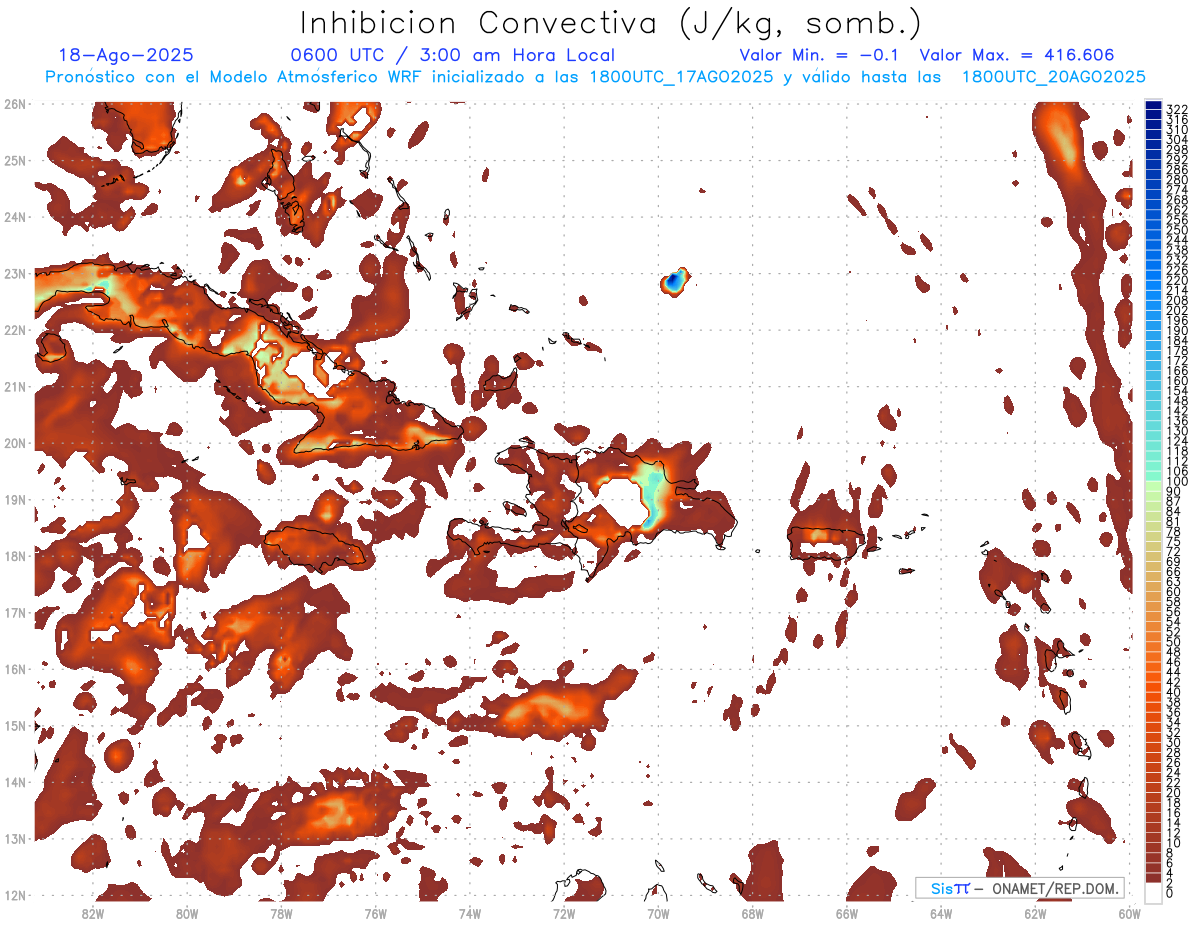Click the 202 value on the color scale
The image size is (1200, 927).
tap(1177, 310)
